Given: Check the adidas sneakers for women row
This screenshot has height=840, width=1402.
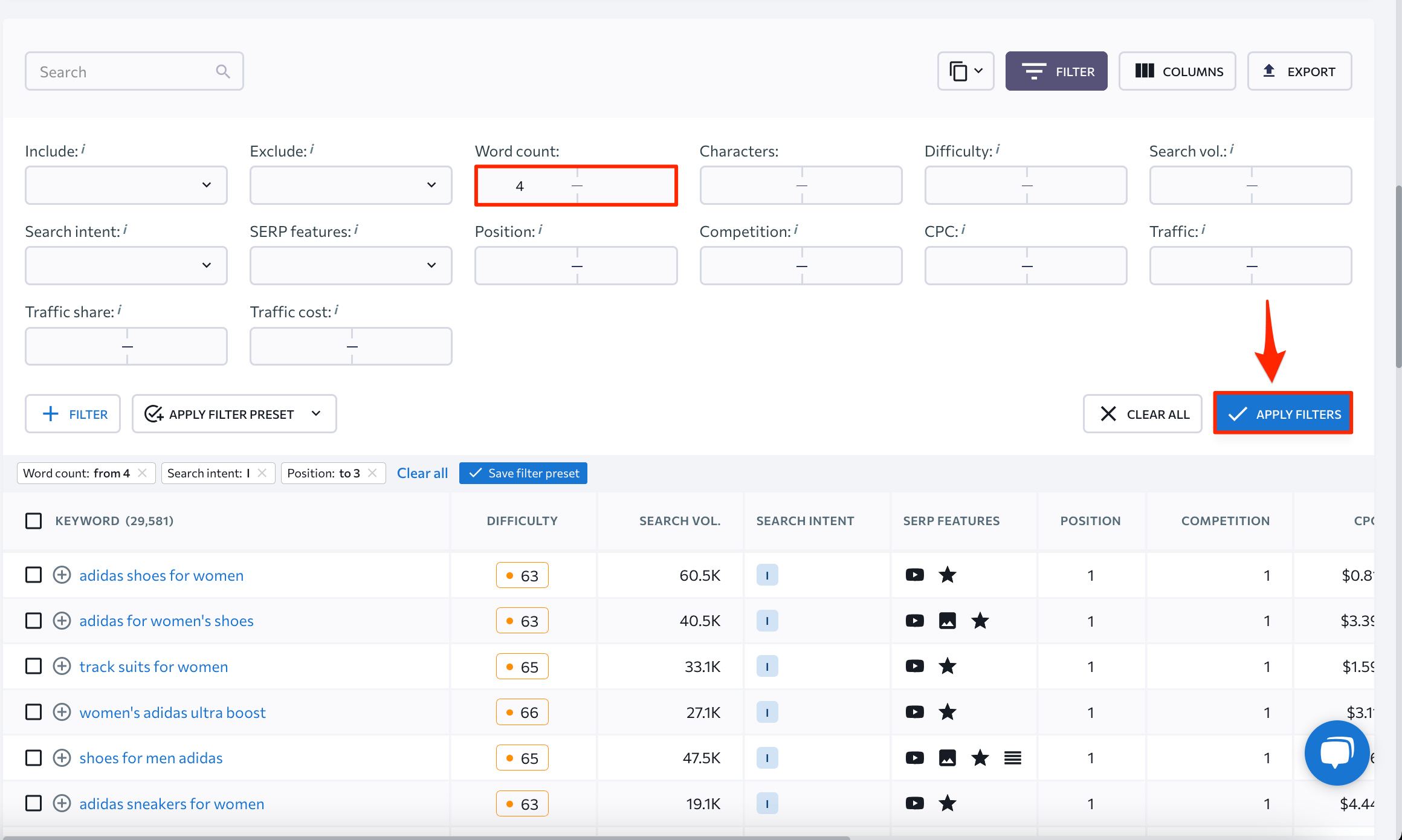Looking at the screenshot, I should pos(34,803).
